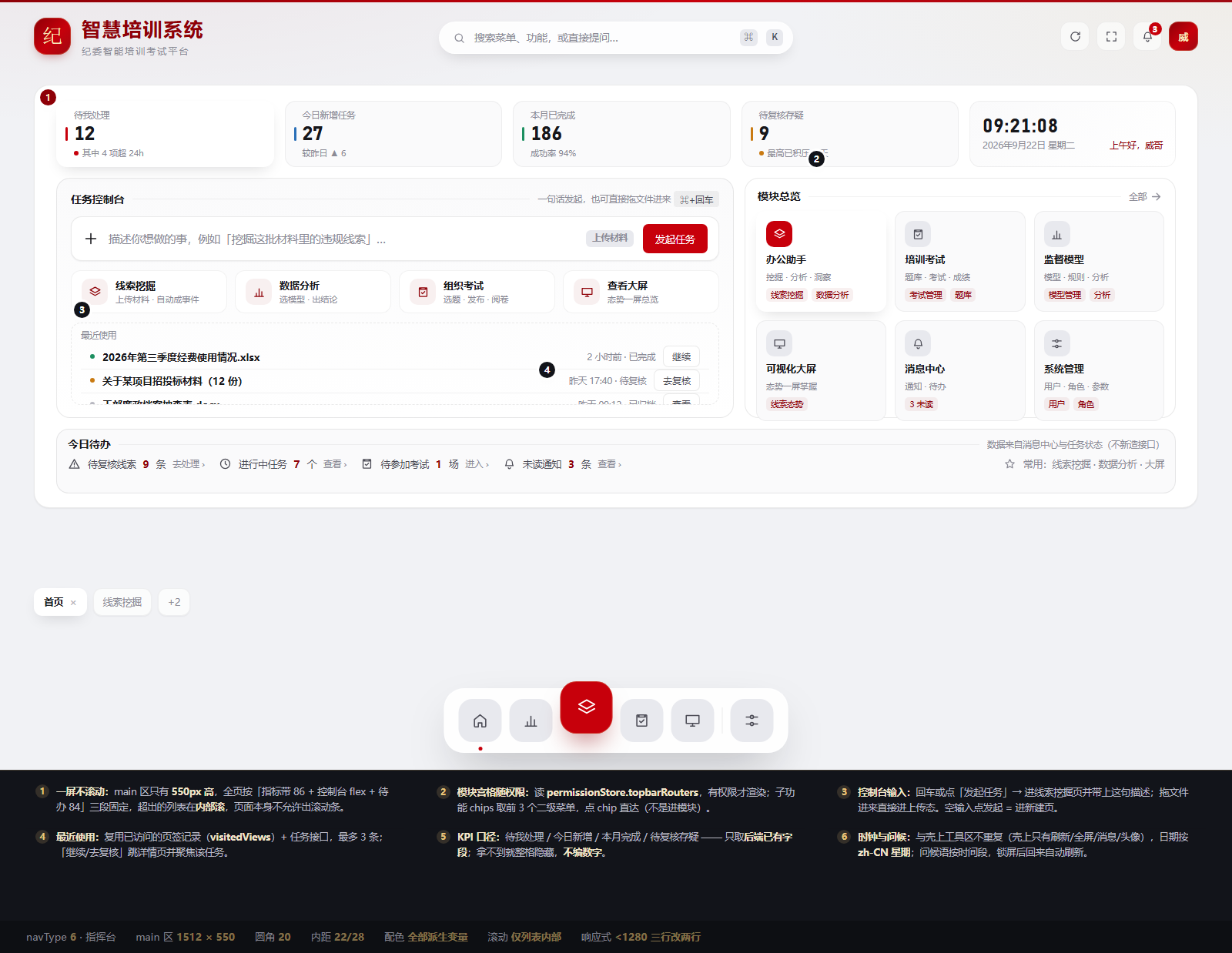Open notifications bell with badge 3
This screenshot has height=953, width=1232.
1147,36
